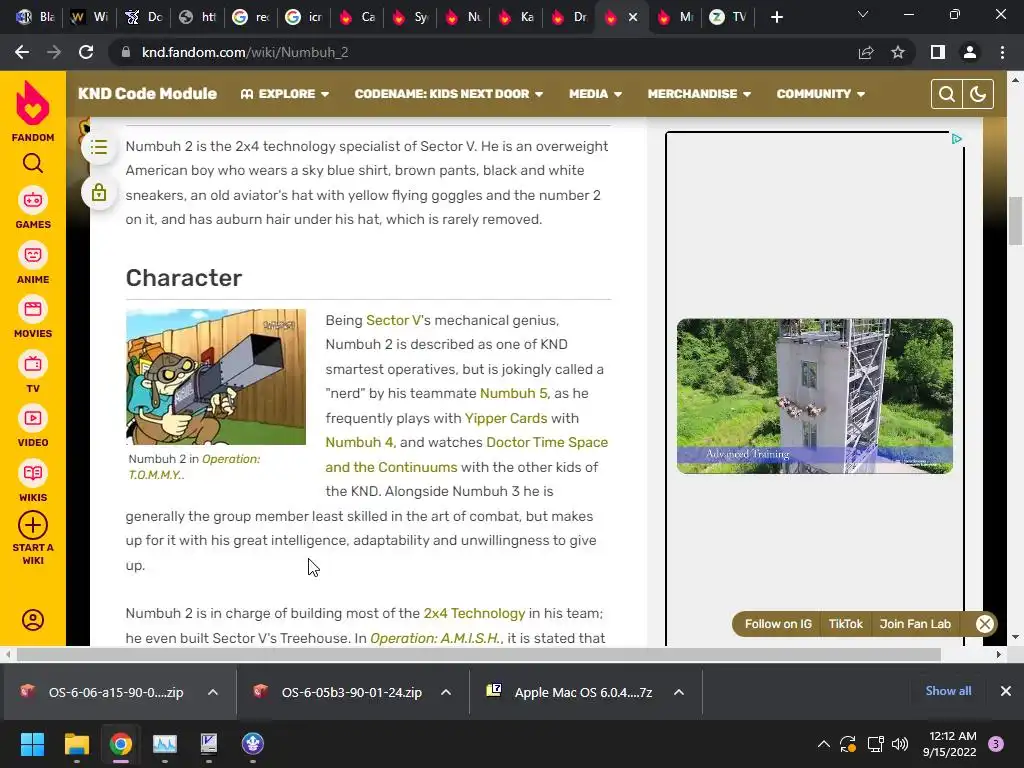Open the KND Code Module home link
Screen dimensions: 1024x768
[148, 93]
